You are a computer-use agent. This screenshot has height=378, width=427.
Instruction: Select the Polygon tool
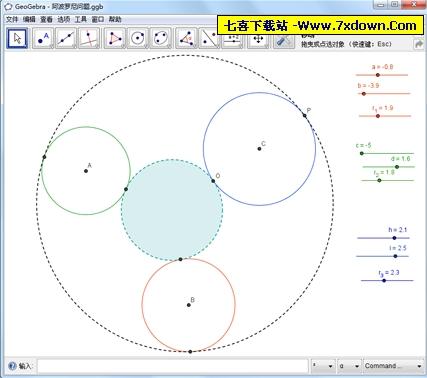(115, 38)
